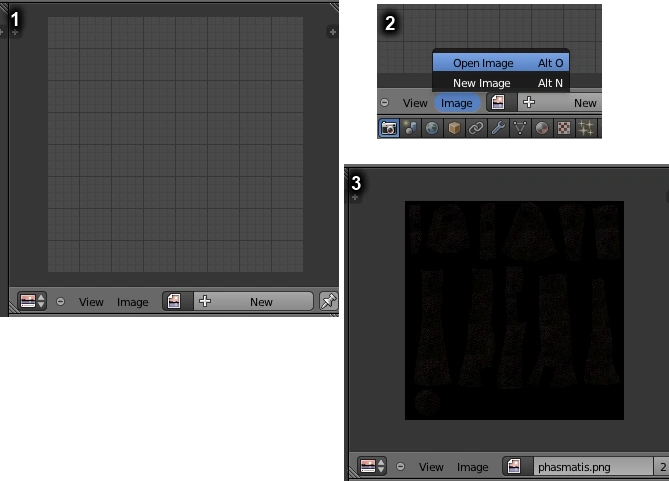Expand the top-right plus region toggle in grid editor

point(332,32)
